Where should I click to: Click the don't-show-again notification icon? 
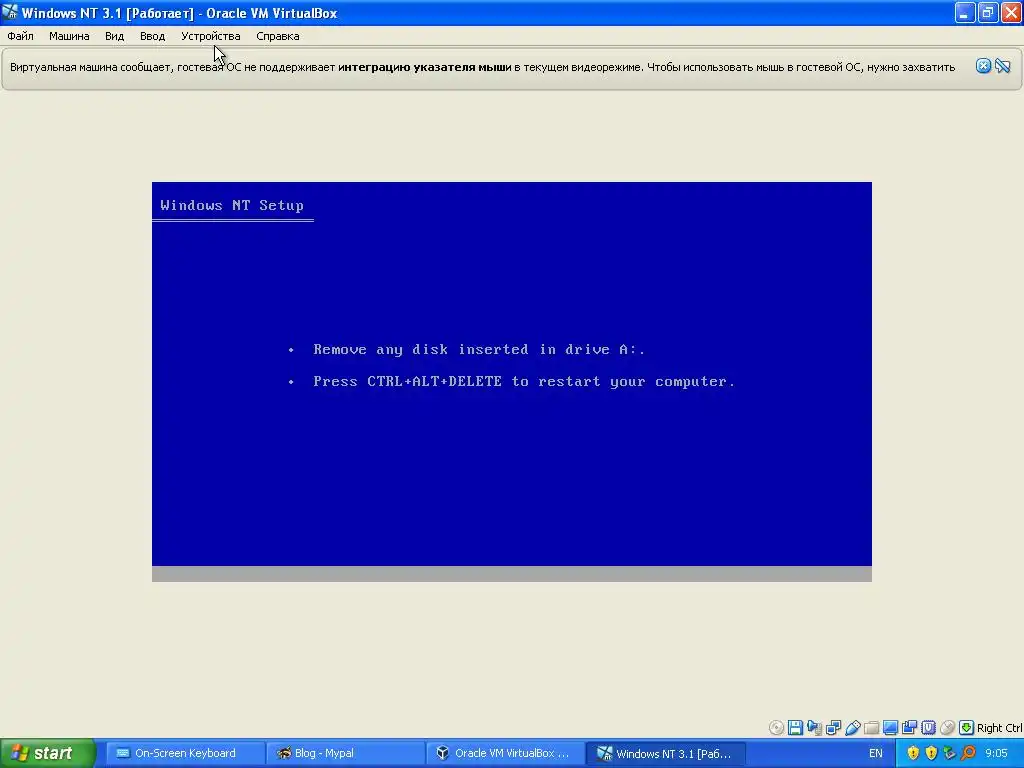pos(1002,66)
